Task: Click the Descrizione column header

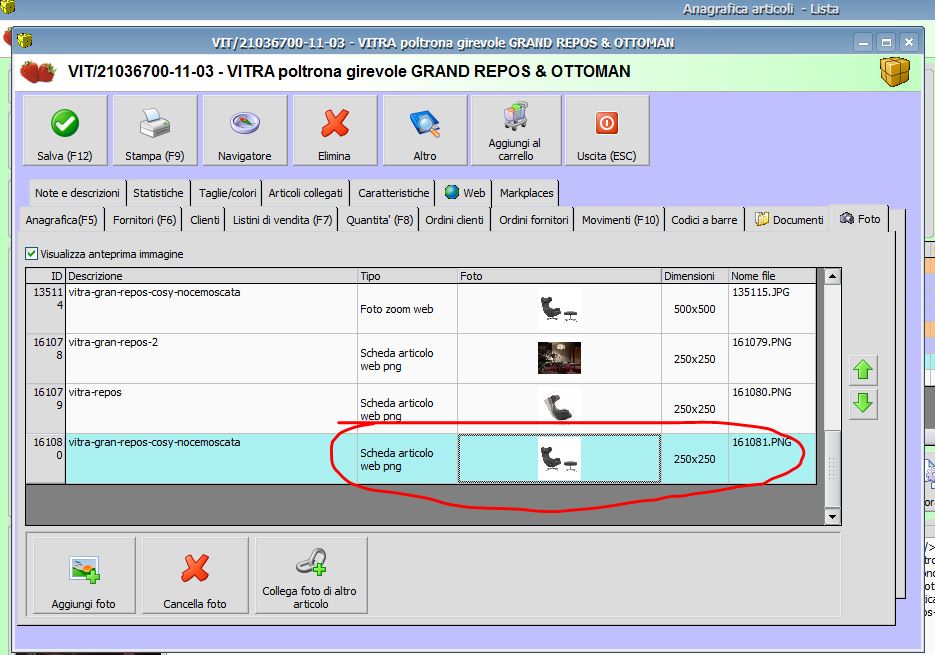Action: (212, 276)
